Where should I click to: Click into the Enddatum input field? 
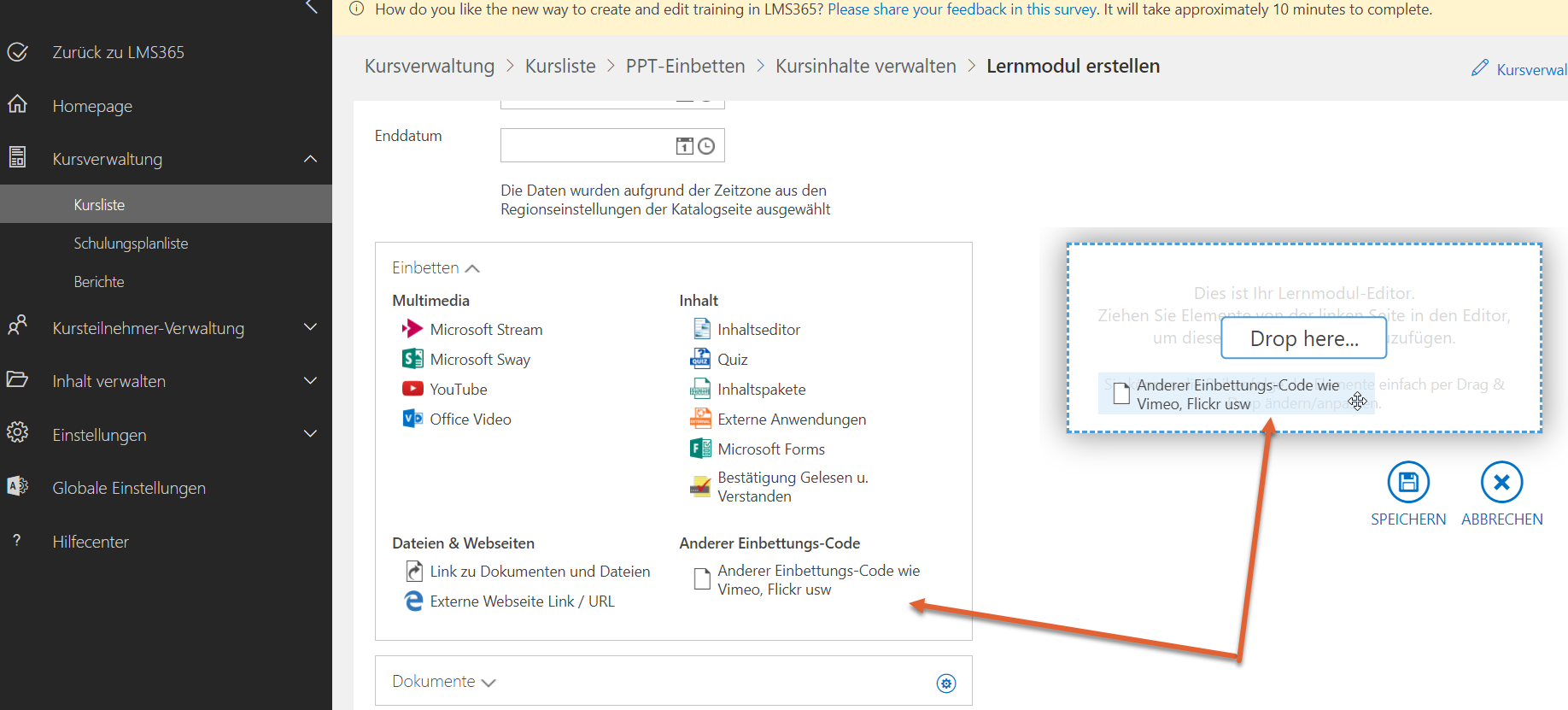585,146
